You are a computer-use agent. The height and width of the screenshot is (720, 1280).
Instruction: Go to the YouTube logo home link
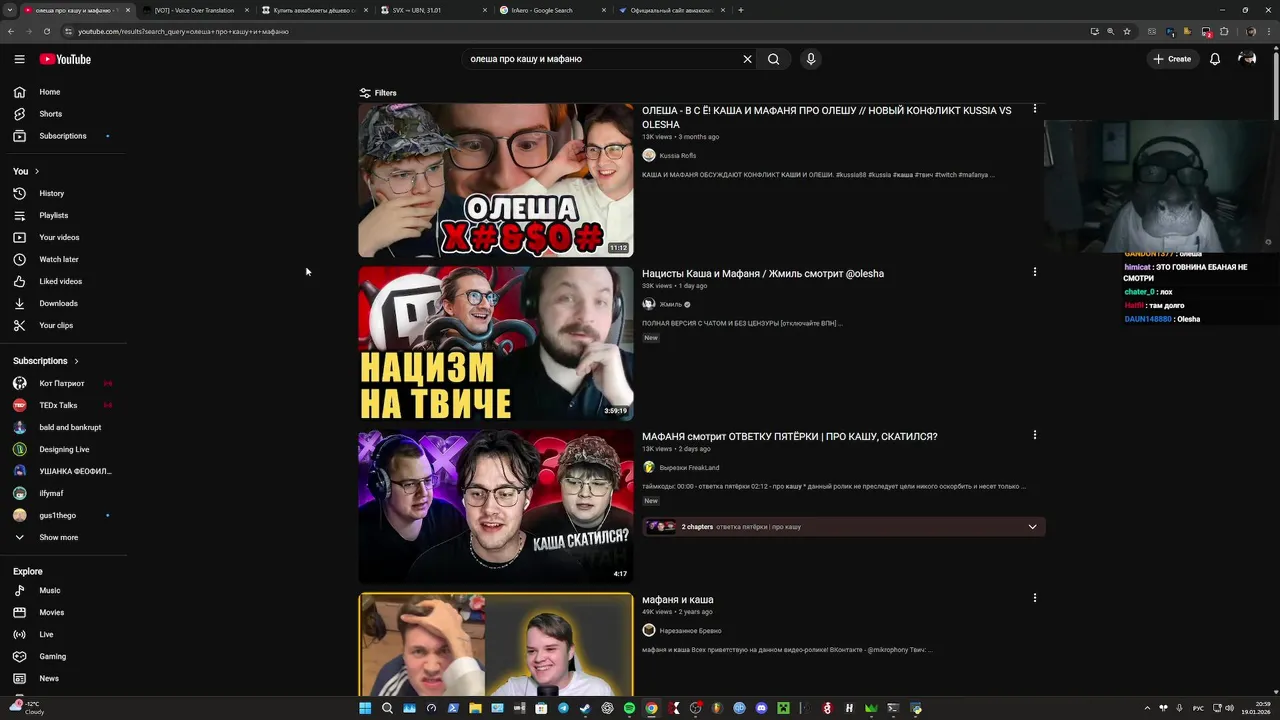(65, 59)
